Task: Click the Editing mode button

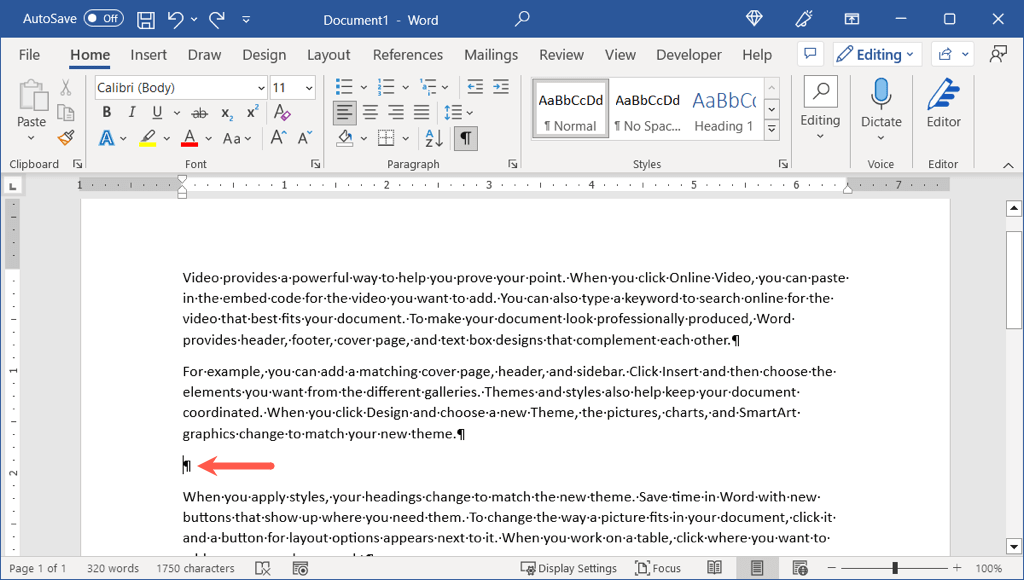Action: pos(875,55)
